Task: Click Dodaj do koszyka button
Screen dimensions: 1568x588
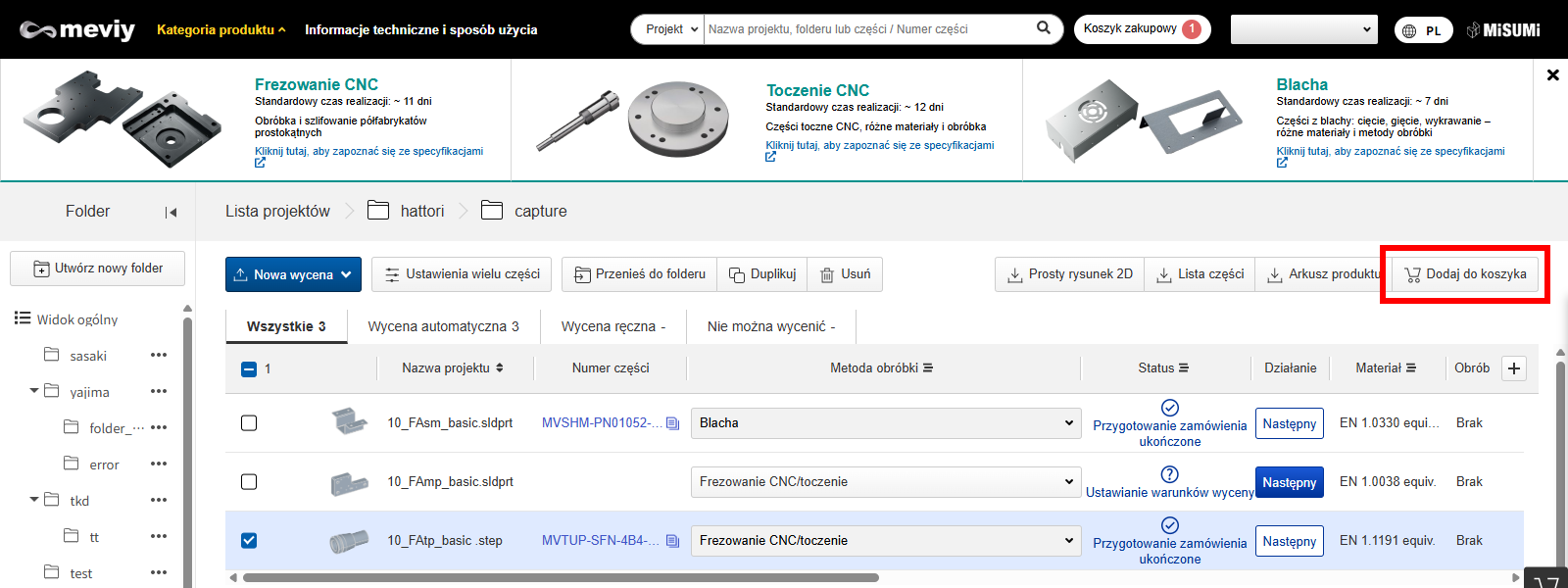Action: pyautogui.click(x=1465, y=274)
